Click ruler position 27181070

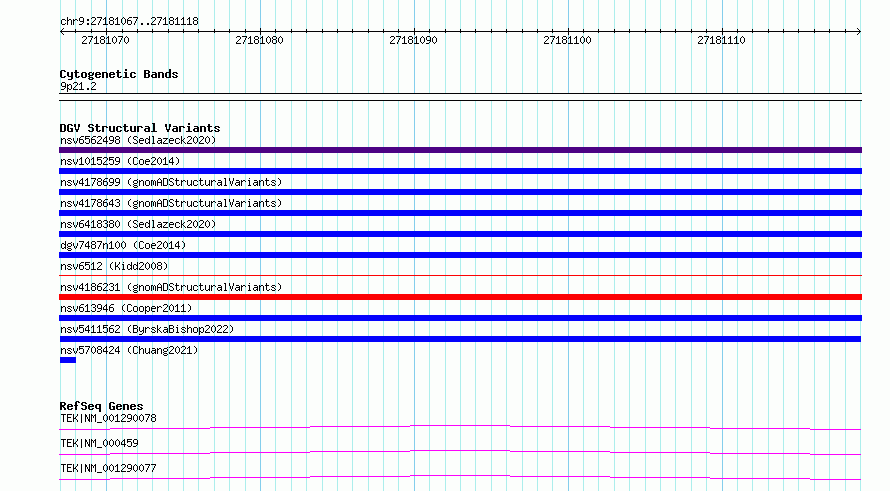106,40
